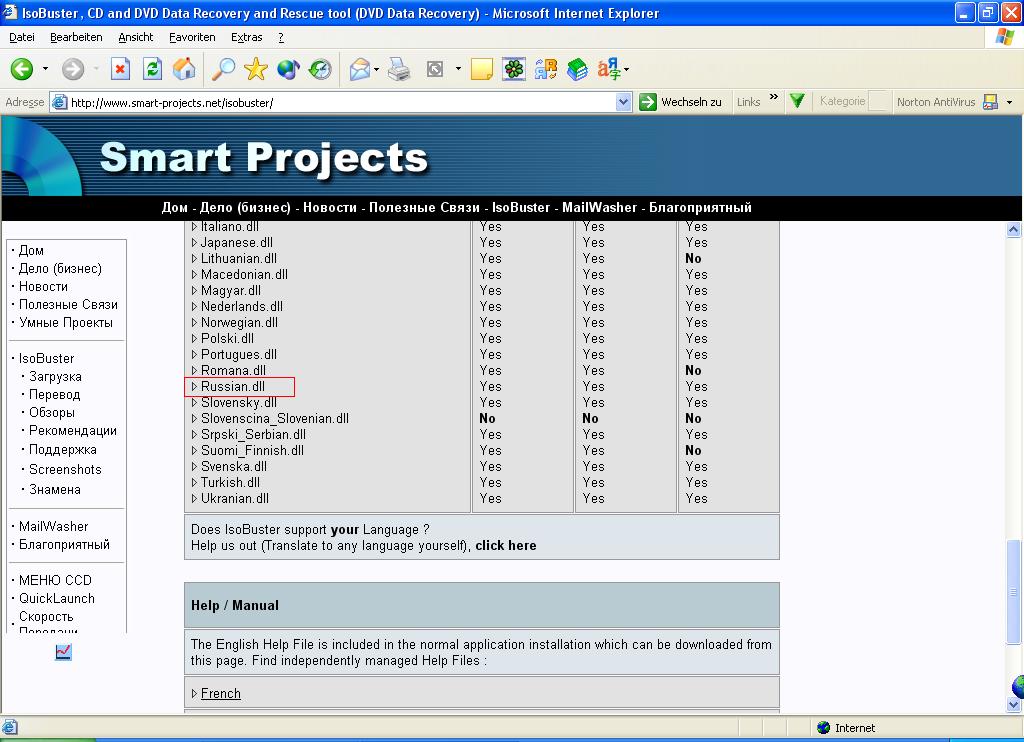This screenshot has width=1024, height=742.
Task: Click the page icon in the address bar
Action: coord(59,103)
